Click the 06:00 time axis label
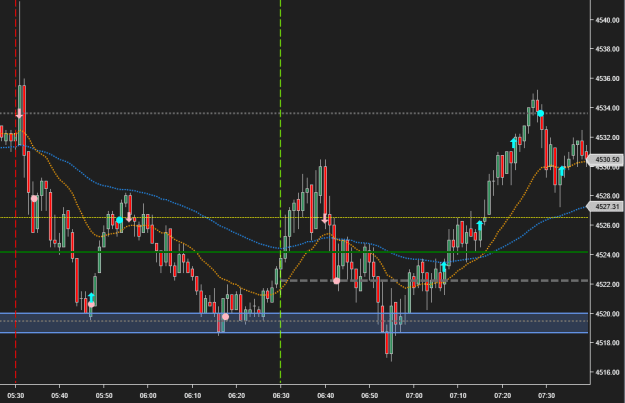 [x=148, y=396]
